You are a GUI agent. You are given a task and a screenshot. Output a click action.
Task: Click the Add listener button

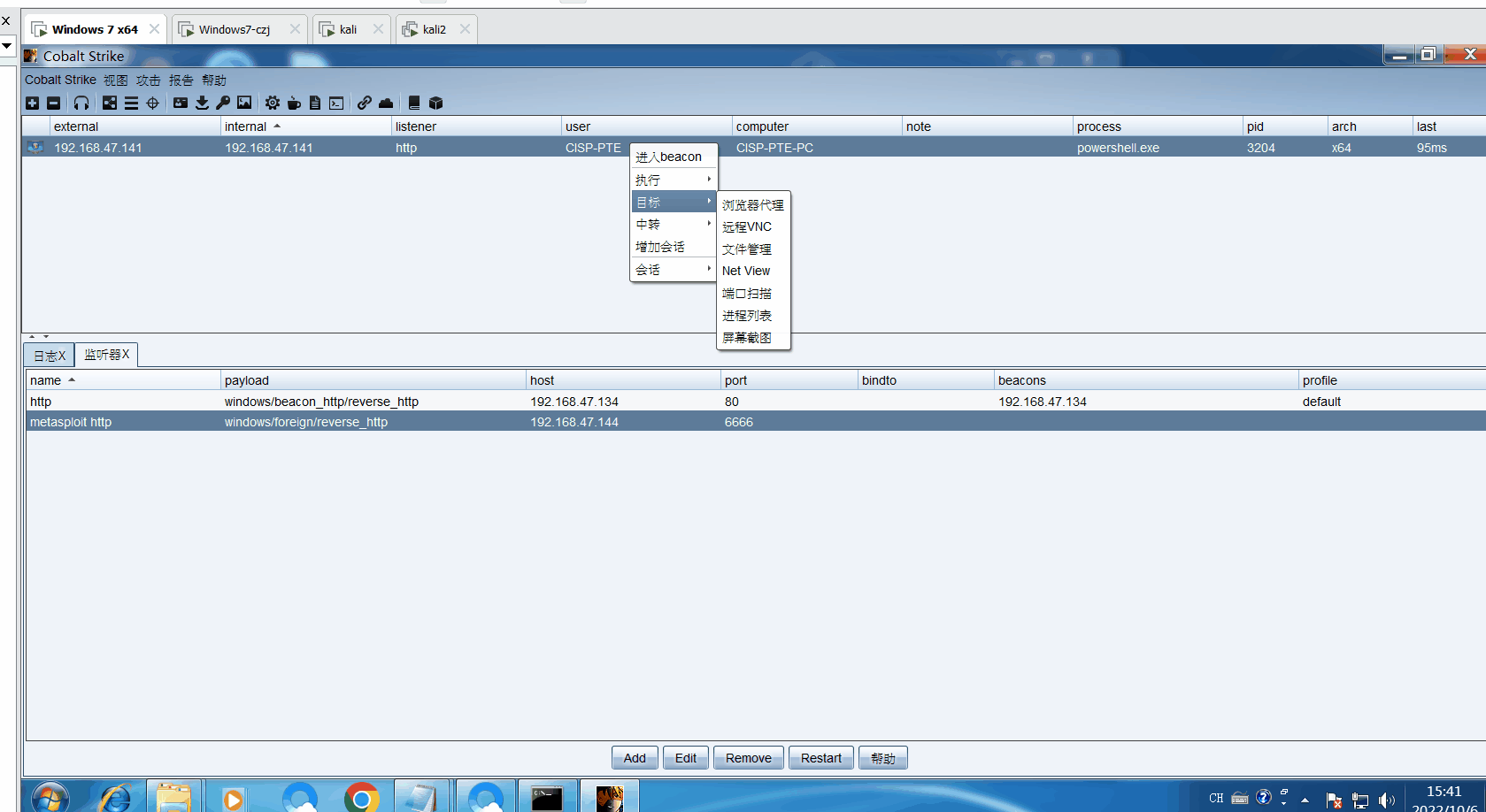[635, 758]
